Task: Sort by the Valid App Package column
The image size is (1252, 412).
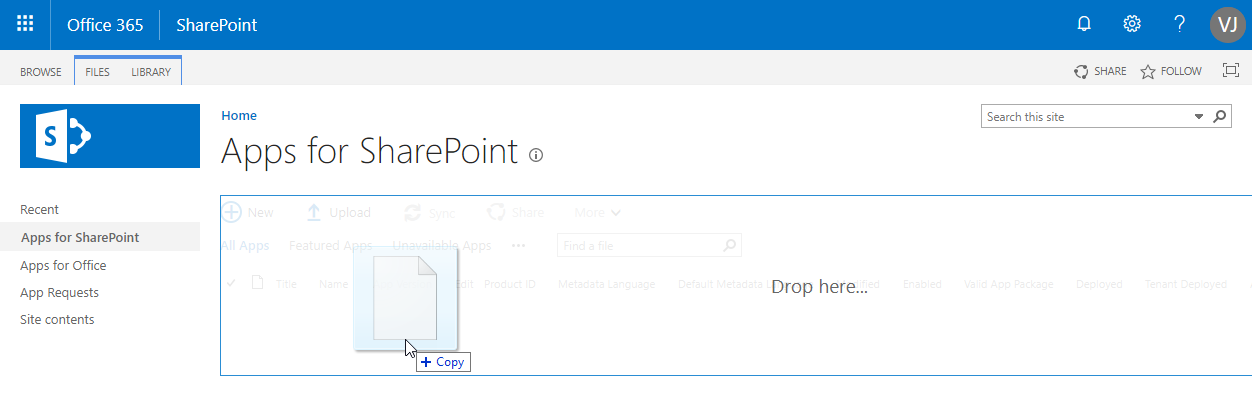Action: [x=1008, y=284]
